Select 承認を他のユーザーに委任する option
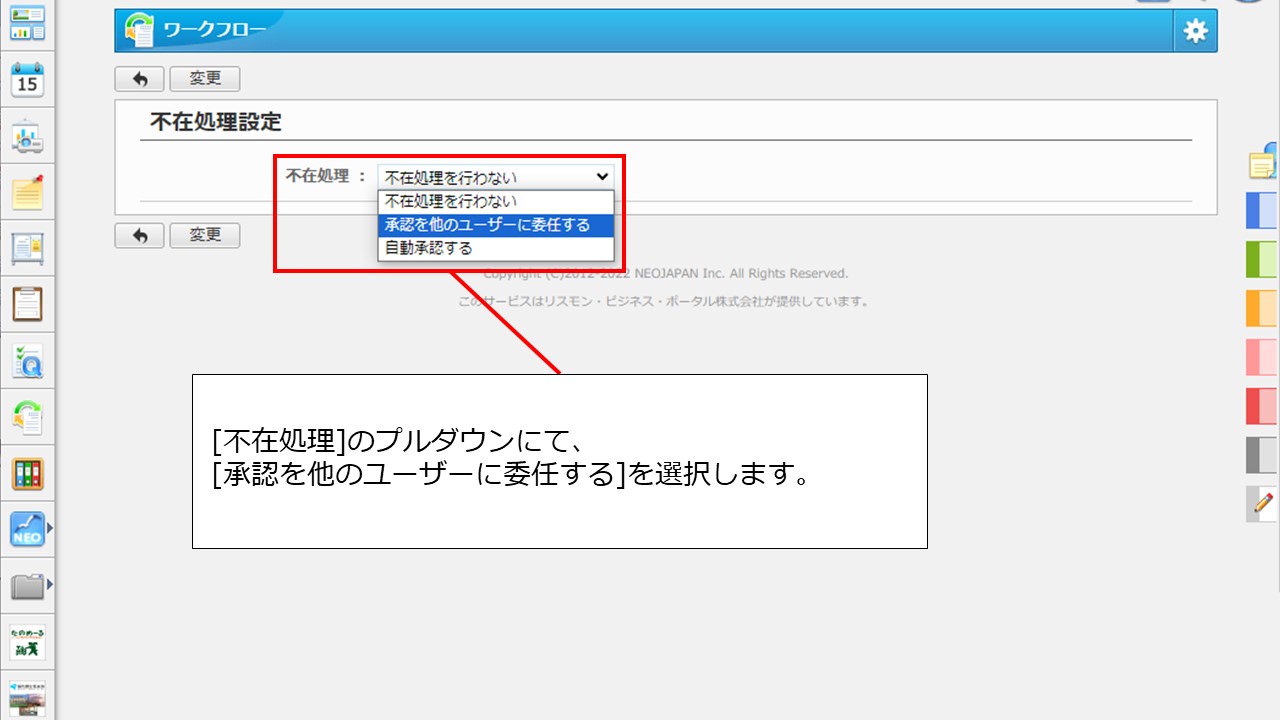This screenshot has height=720, width=1280. pyautogui.click(x=496, y=225)
